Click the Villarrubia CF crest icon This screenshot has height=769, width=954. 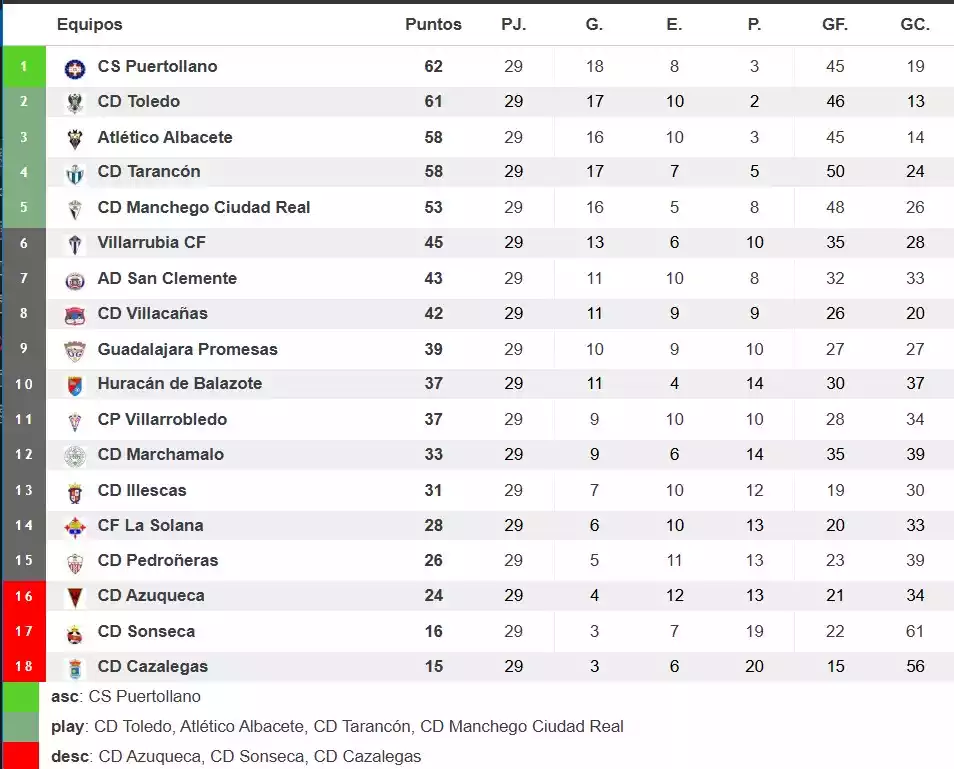(75, 243)
